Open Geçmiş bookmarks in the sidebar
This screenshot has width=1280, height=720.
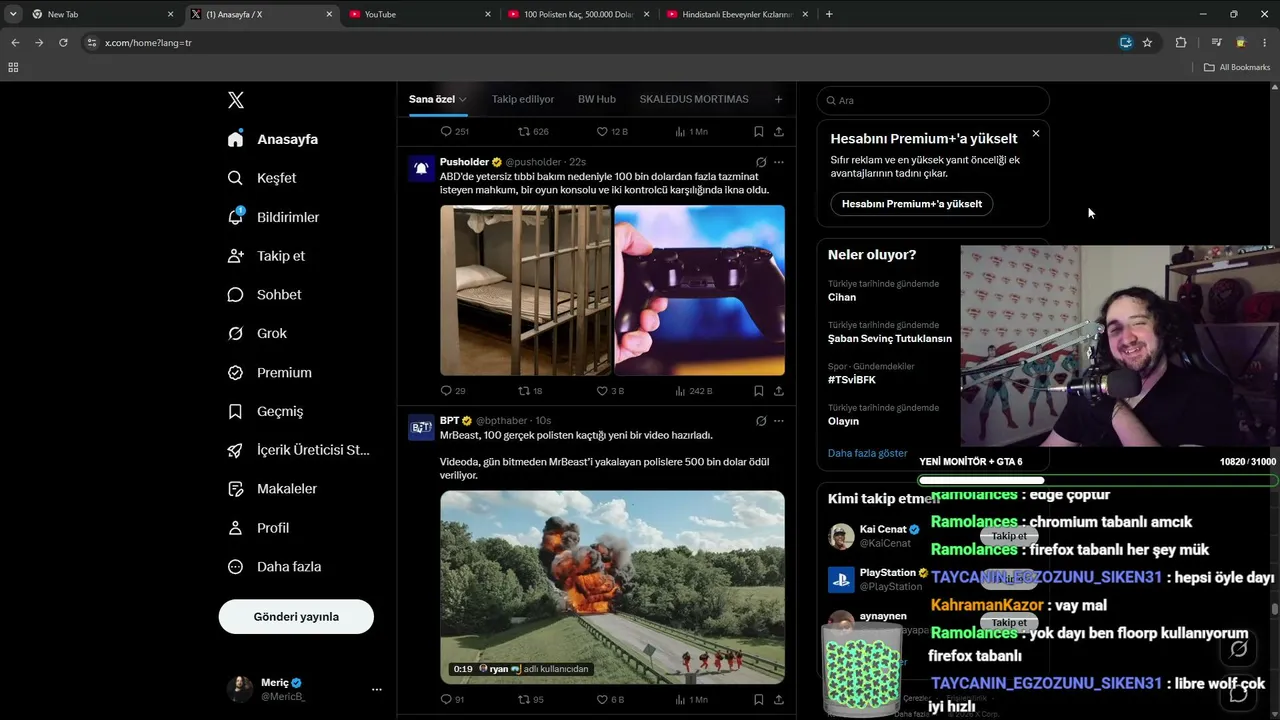point(265,411)
